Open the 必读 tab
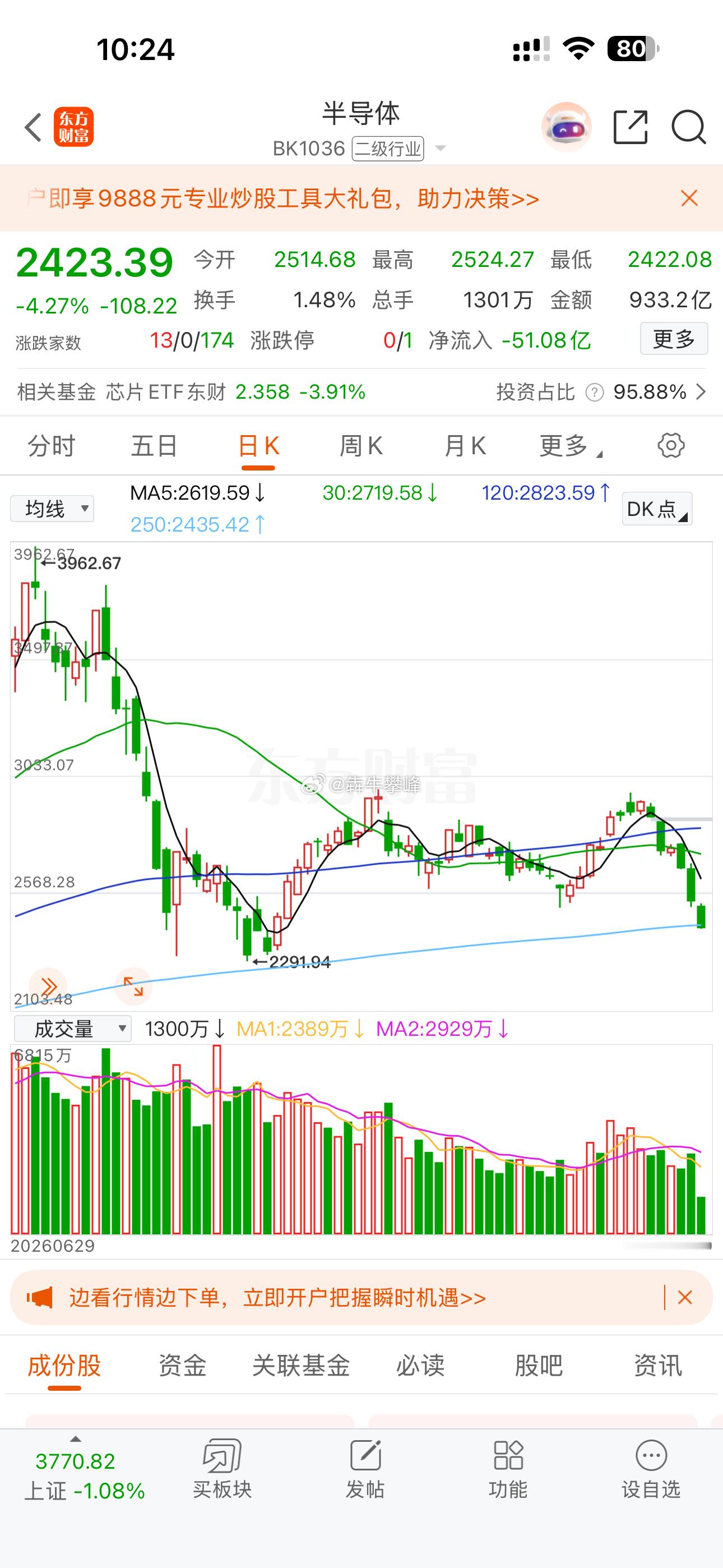The height and width of the screenshot is (1568, 723). [x=420, y=1366]
